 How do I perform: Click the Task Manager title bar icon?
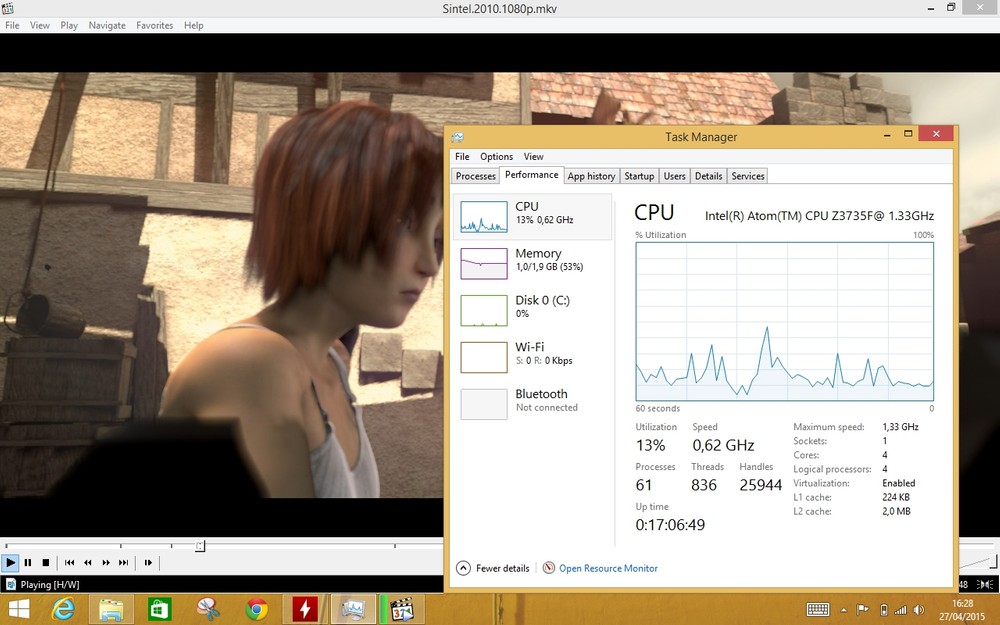click(x=458, y=137)
